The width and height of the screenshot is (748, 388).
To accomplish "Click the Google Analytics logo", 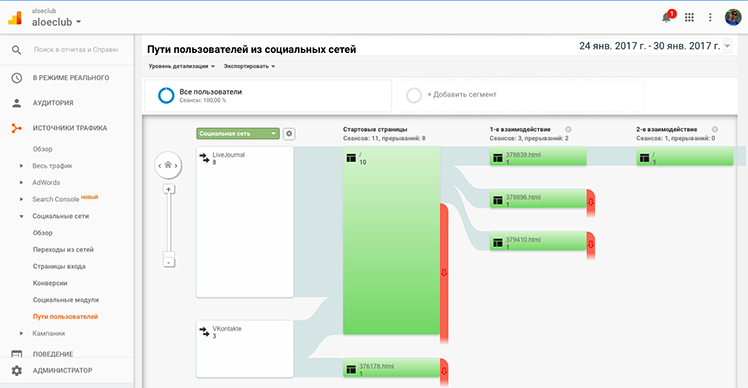I will [15, 18].
